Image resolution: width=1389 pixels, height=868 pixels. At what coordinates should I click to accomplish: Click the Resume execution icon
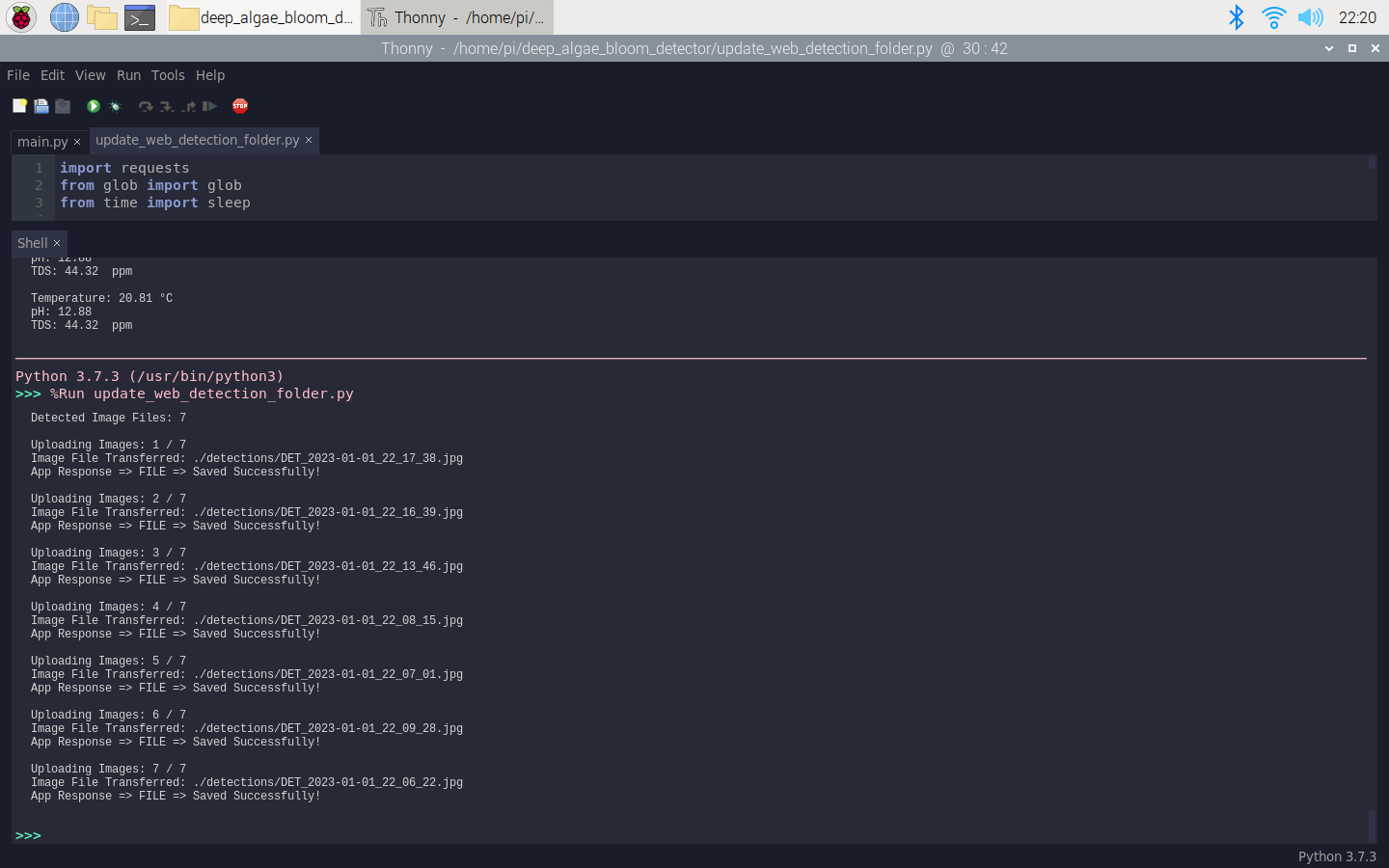pyautogui.click(x=209, y=106)
